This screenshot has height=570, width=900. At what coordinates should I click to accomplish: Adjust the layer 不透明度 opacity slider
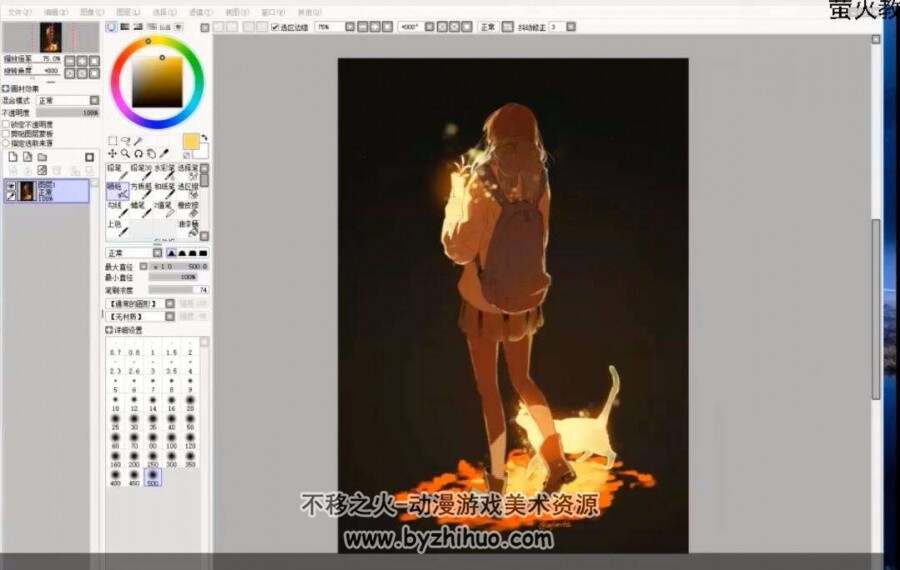68,113
